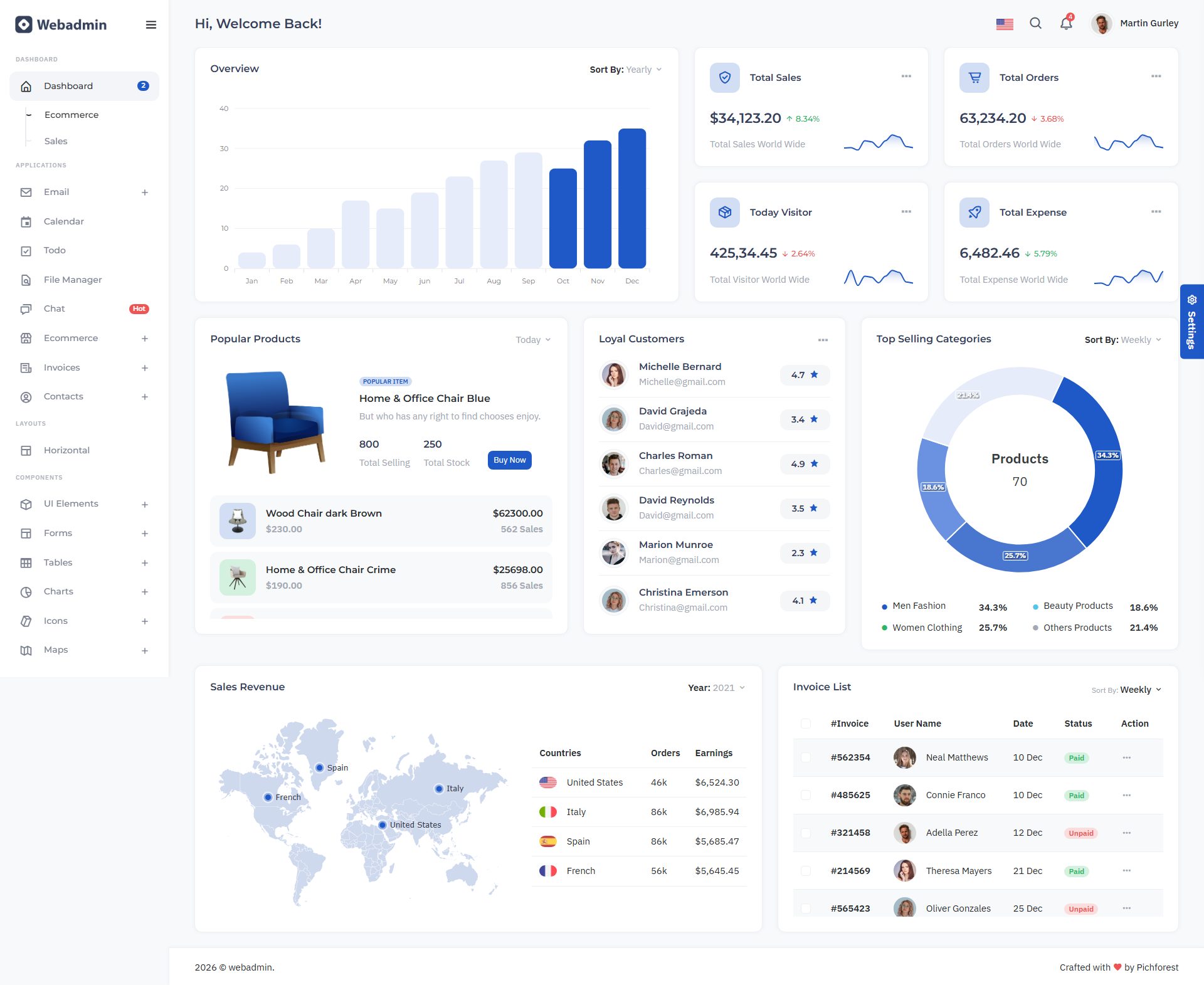This screenshot has height=985, width=1204.
Task: Click the Spain marker on the map
Action: (320, 768)
